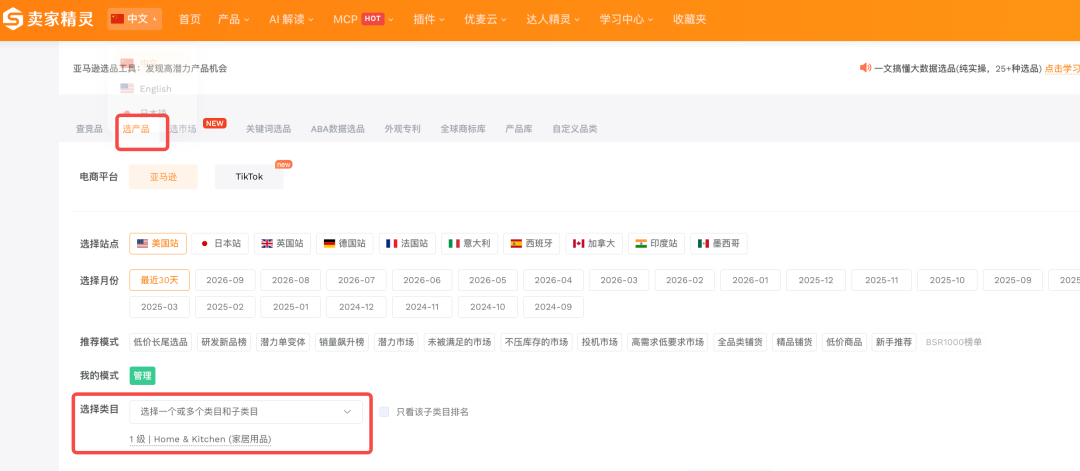Select 日本站 with the Japan flag
Screen dimensions: 1080x471
220,243
